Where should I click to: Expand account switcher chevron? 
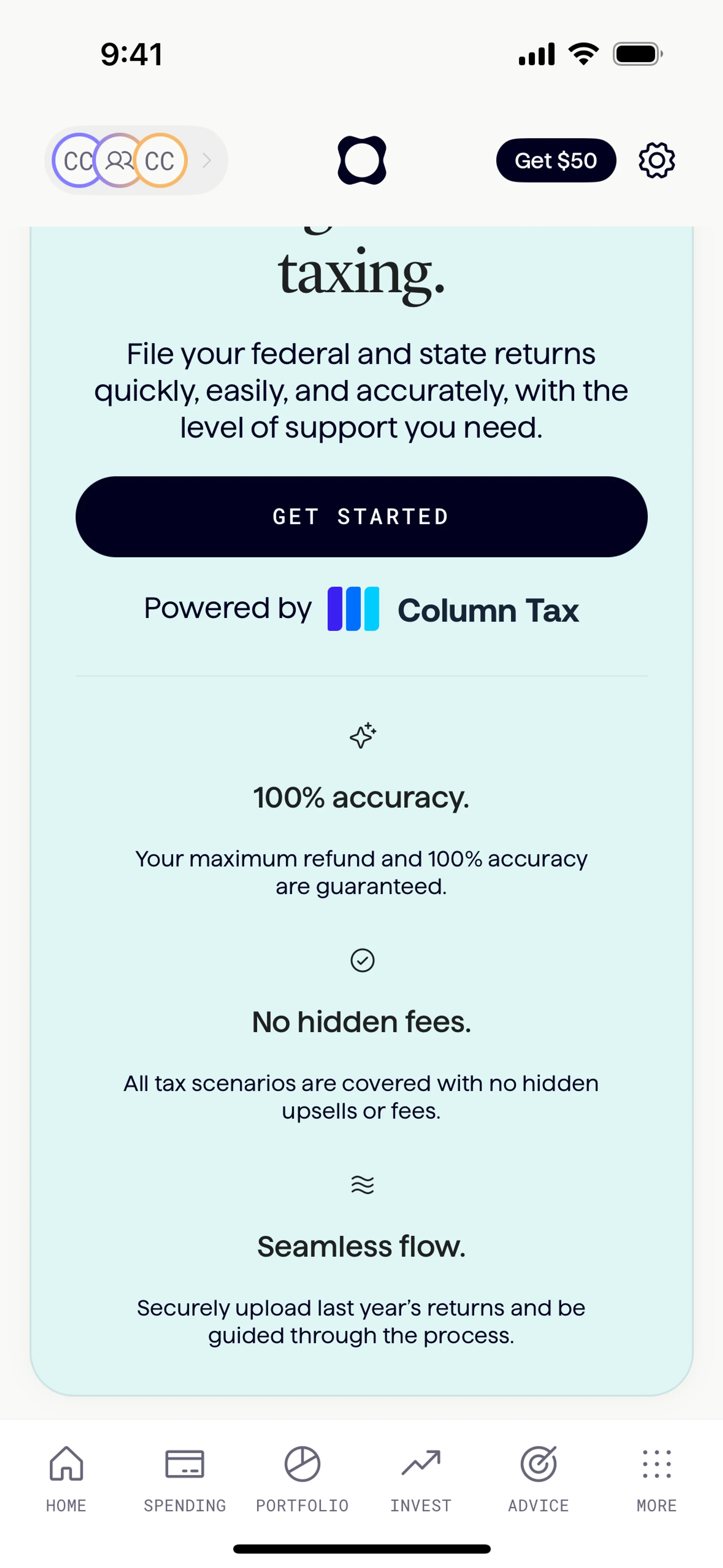(x=207, y=161)
